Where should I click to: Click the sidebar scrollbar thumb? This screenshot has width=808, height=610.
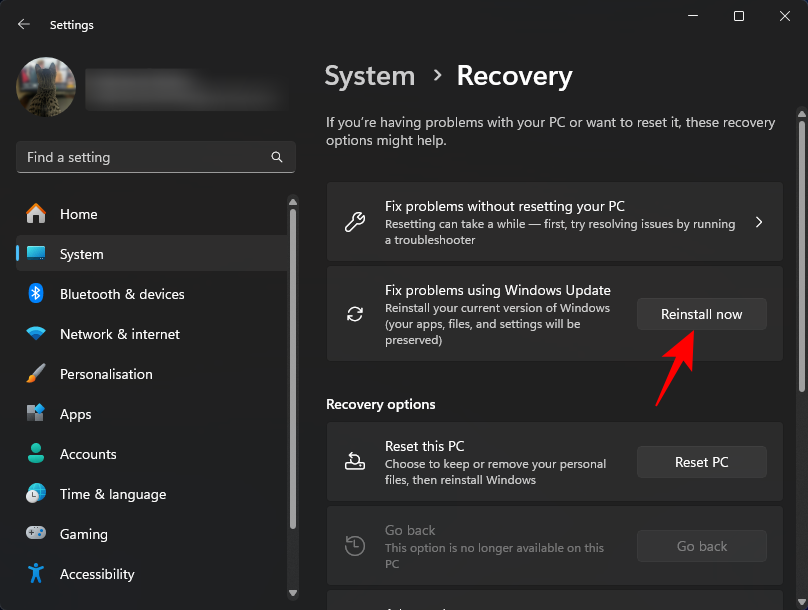[x=293, y=368]
